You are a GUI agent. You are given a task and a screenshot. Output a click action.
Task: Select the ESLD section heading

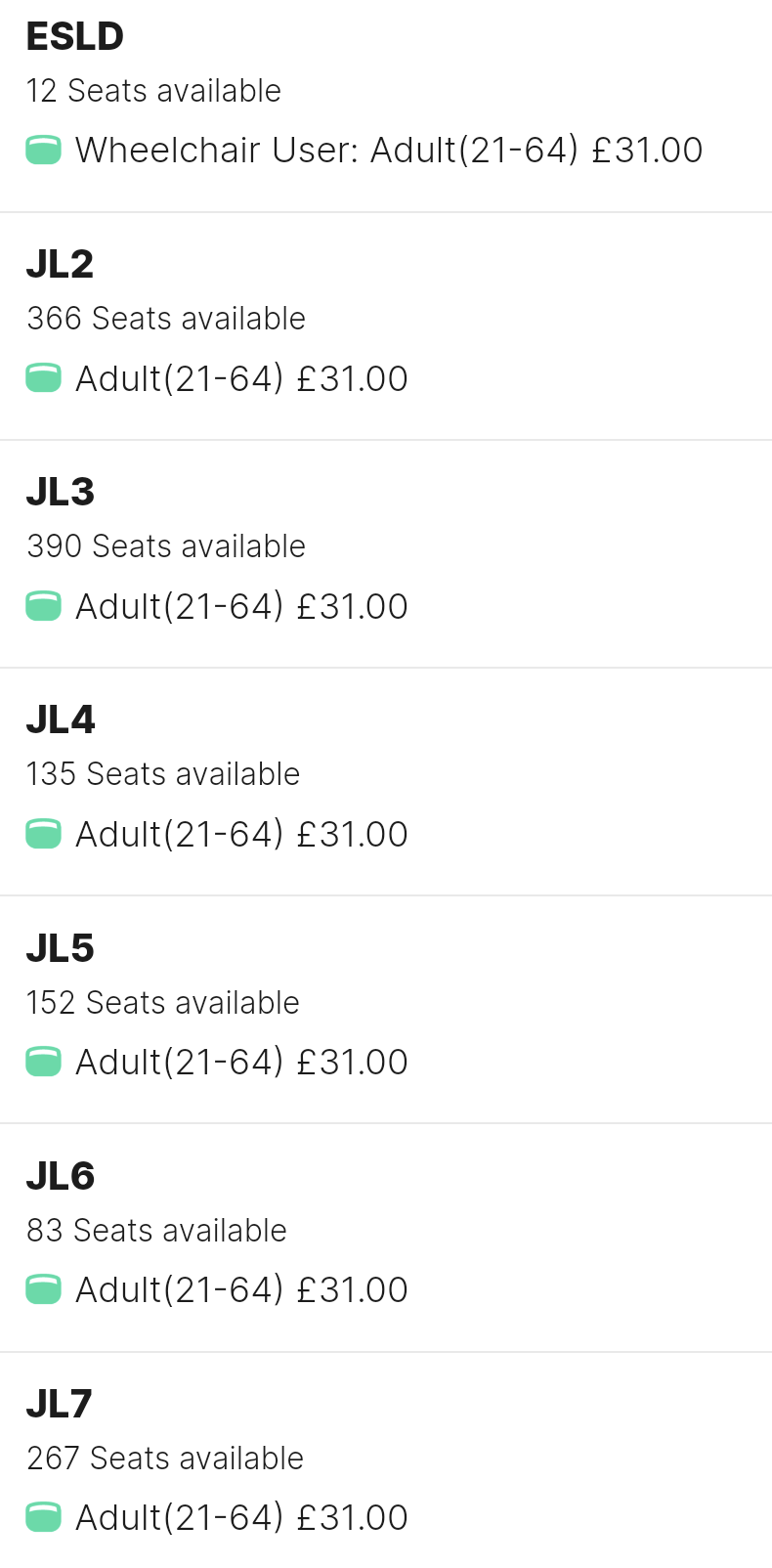click(x=74, y=36)
